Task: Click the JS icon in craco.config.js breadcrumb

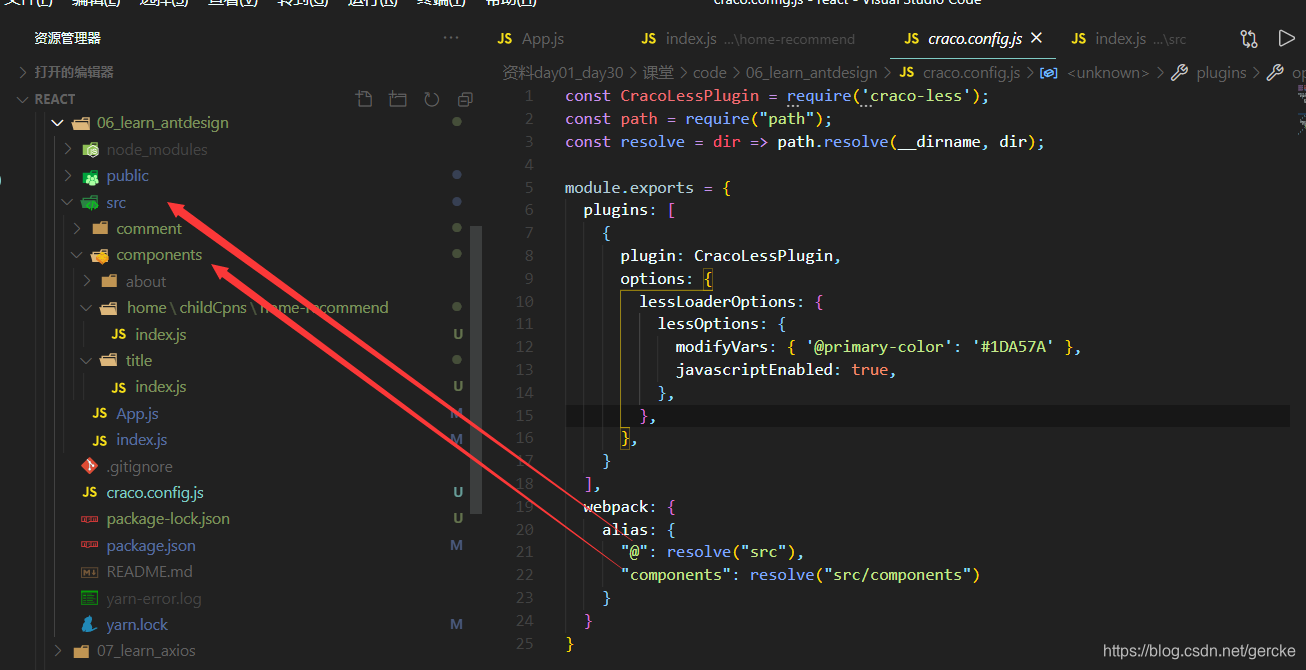Action: 907,72
